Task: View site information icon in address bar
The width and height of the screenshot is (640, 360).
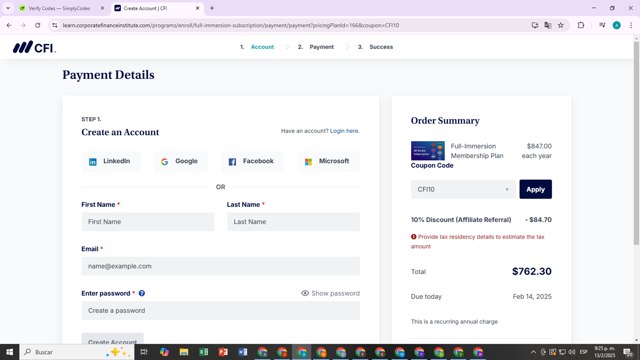Action: point(55,25)
